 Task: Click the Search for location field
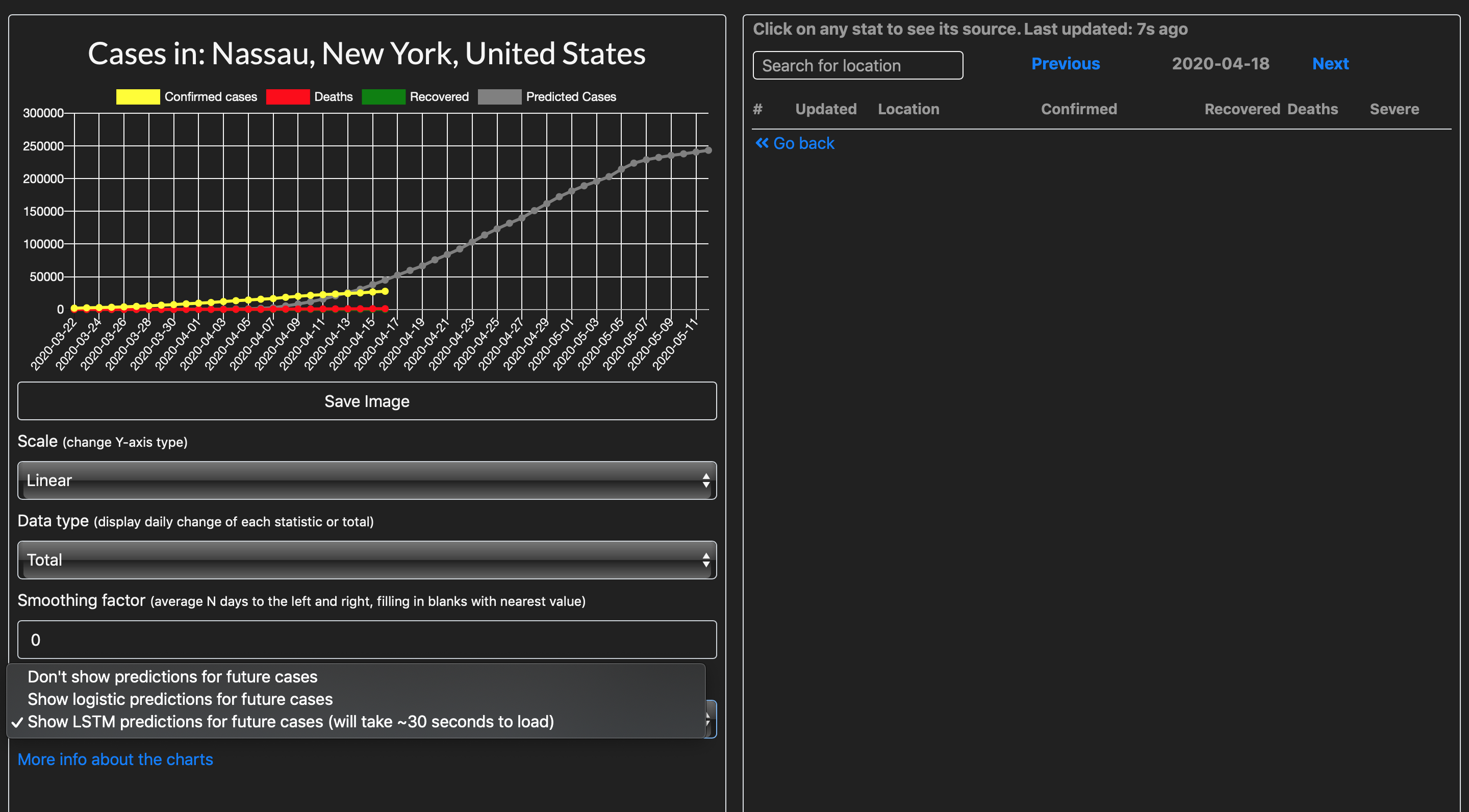857,65
